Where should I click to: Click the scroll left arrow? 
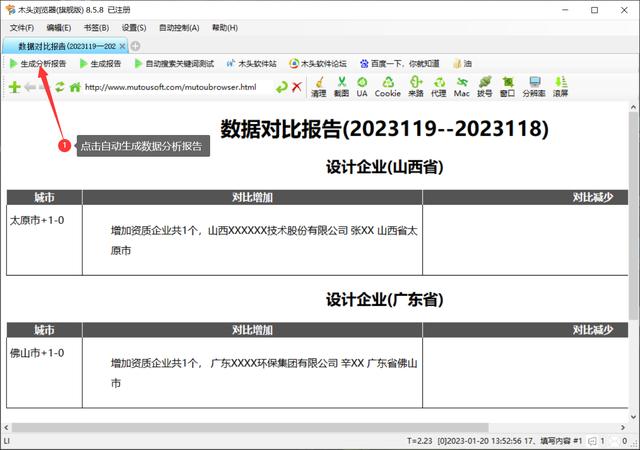coord(6,428)
